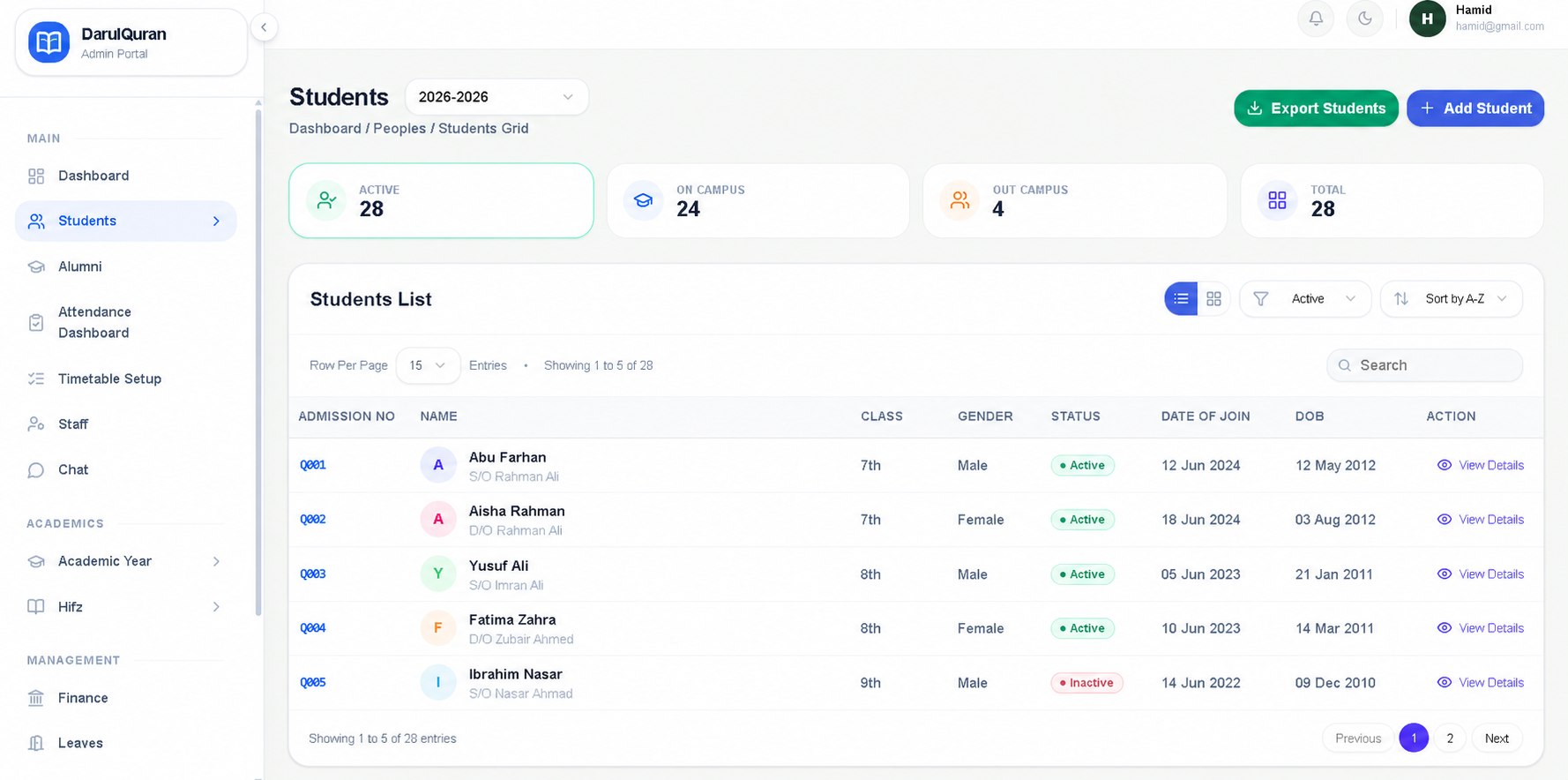
Task: Click the Timetable Setup list icon
Action: 36,379
